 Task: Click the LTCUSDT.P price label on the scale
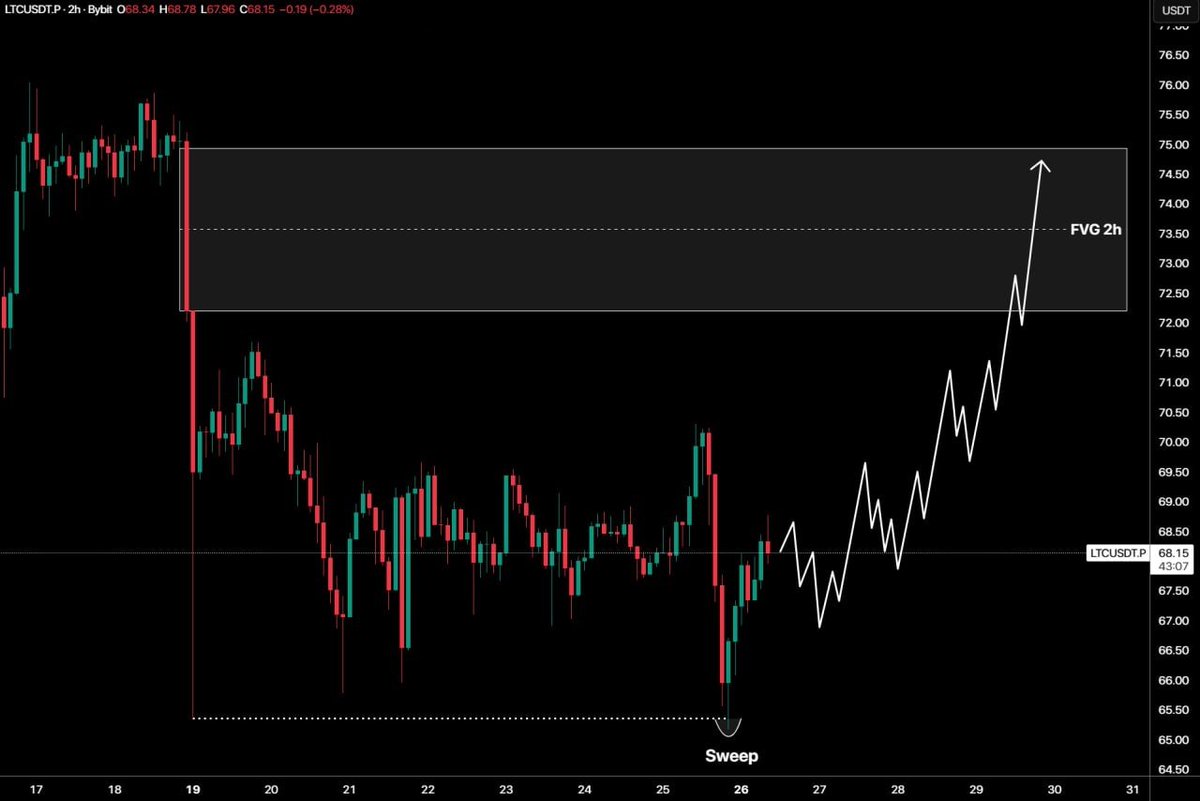pos(1118,553)
